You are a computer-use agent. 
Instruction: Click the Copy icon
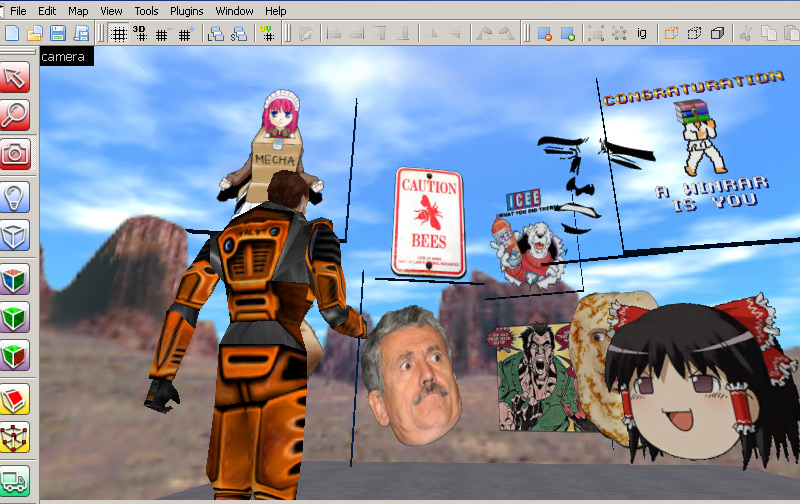pos(768,34)
